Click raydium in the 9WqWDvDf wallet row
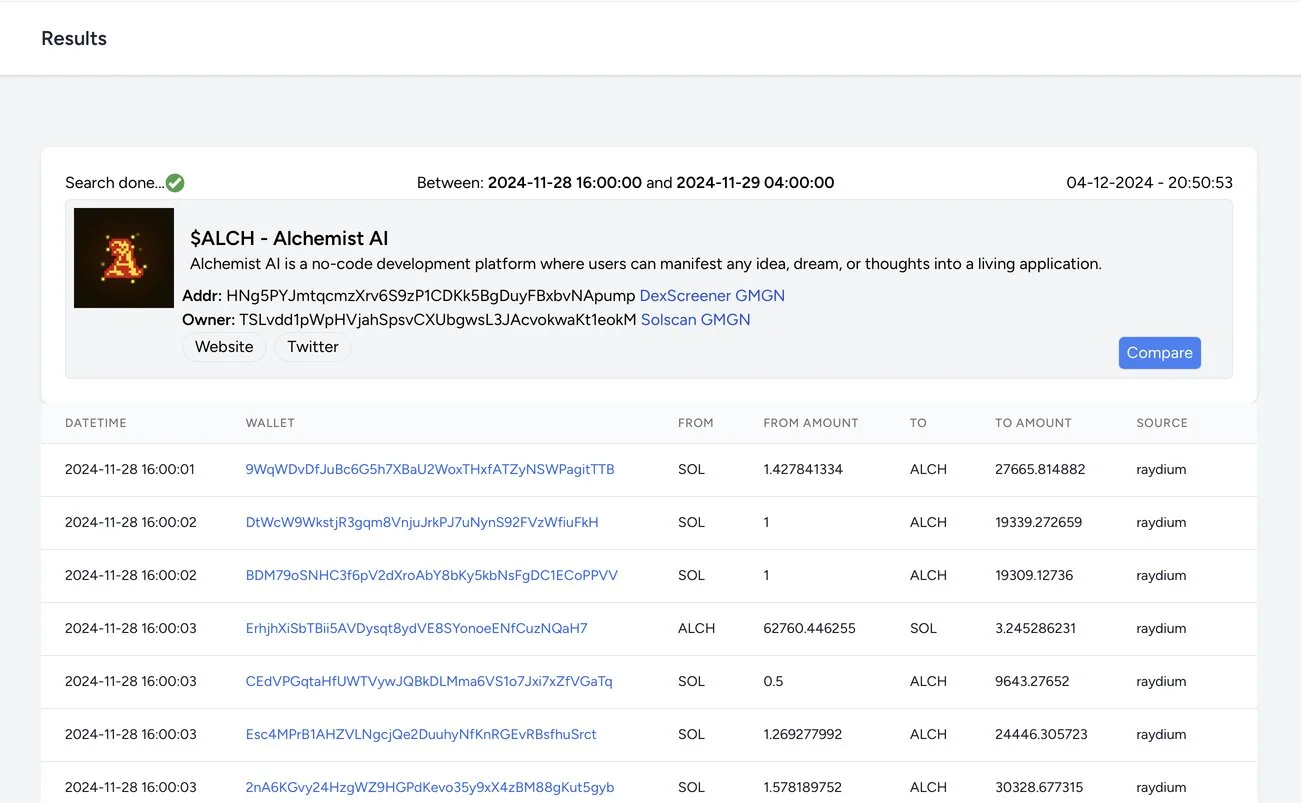 point(1161,469)
